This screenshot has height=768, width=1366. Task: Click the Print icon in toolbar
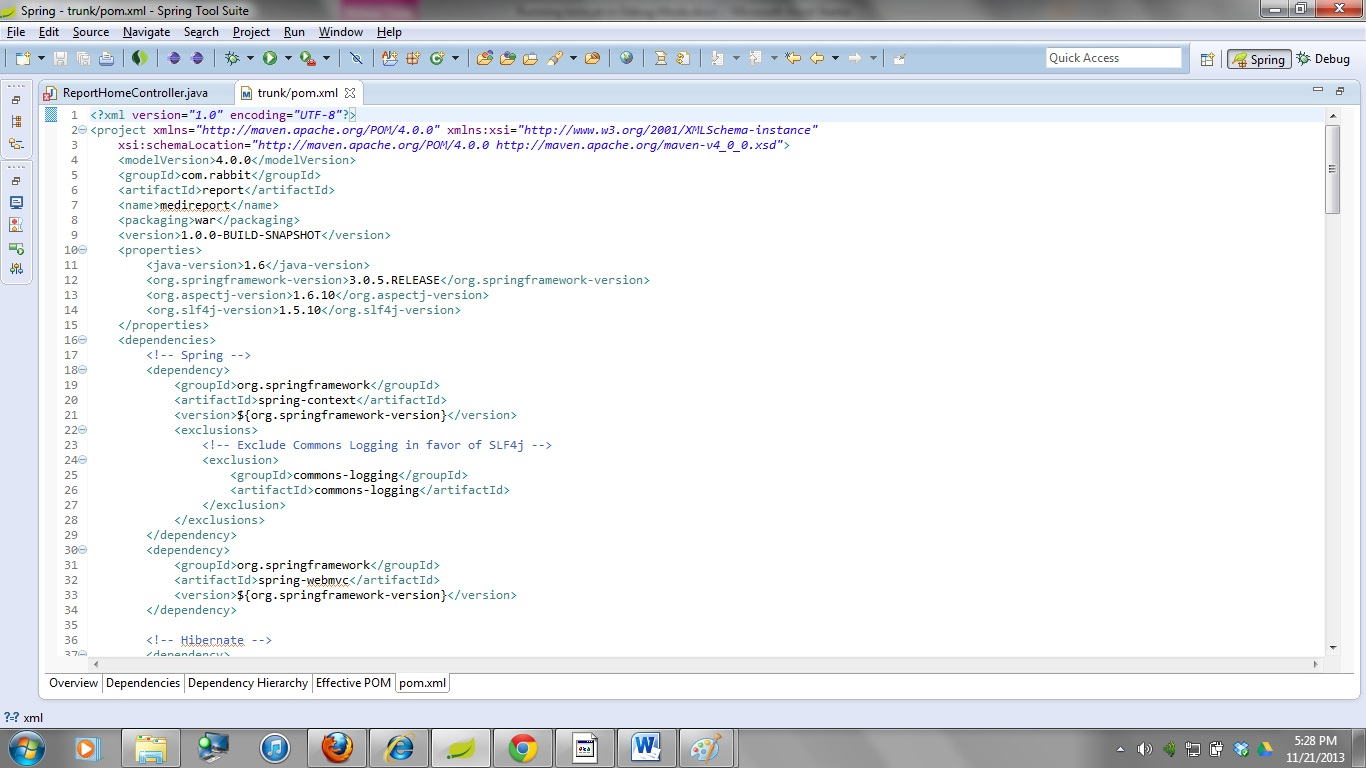(x=106, y=58)
